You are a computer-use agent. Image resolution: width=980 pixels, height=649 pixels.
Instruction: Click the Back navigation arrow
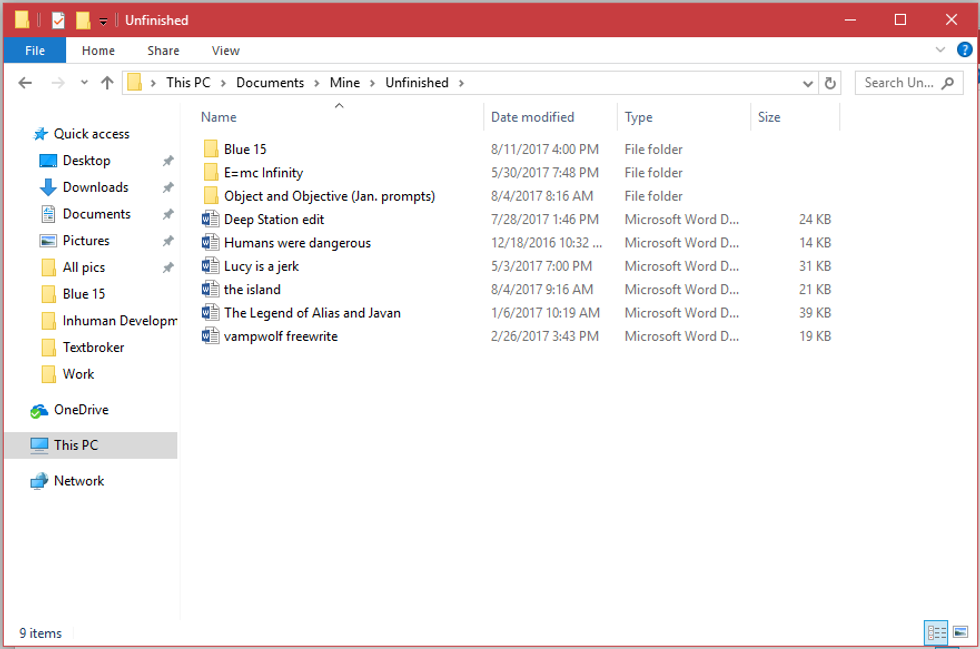coord(26,83)
